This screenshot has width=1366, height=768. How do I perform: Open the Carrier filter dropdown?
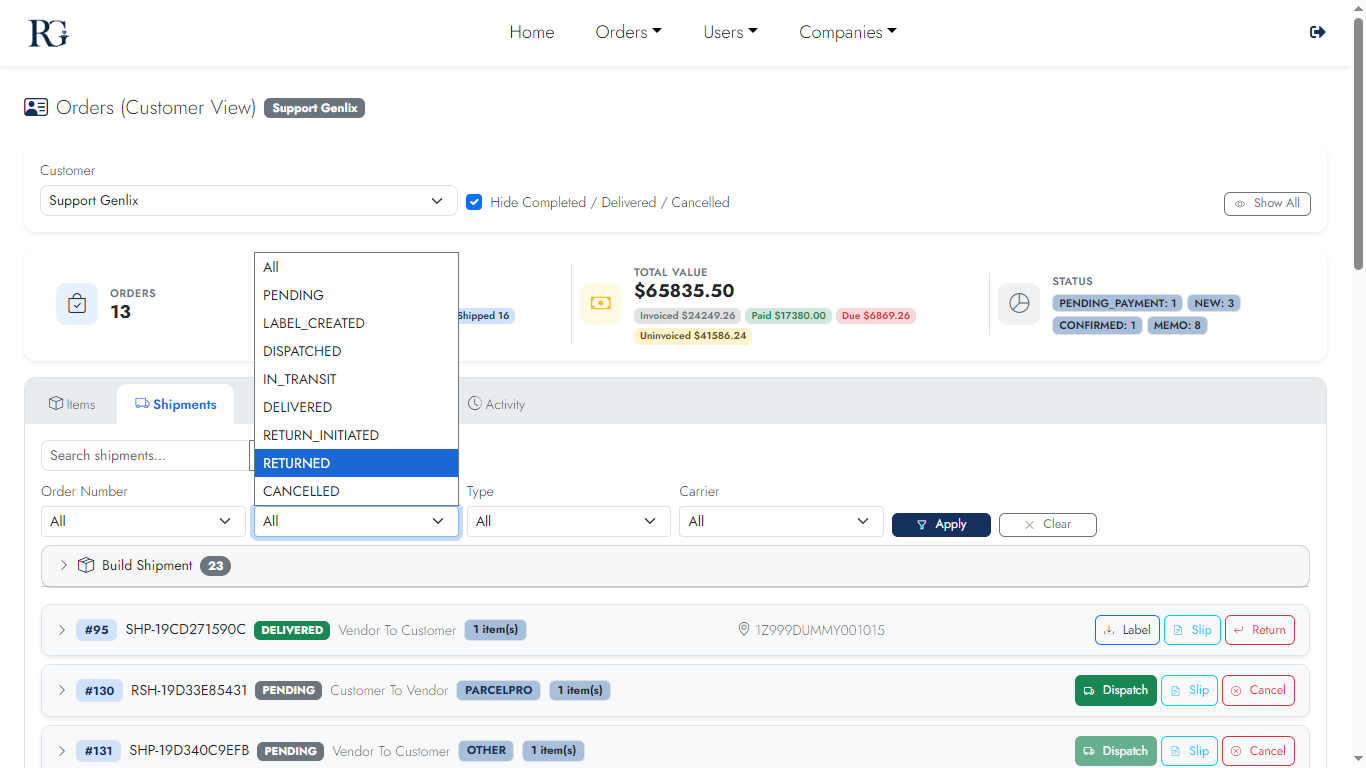coord(780,521)
